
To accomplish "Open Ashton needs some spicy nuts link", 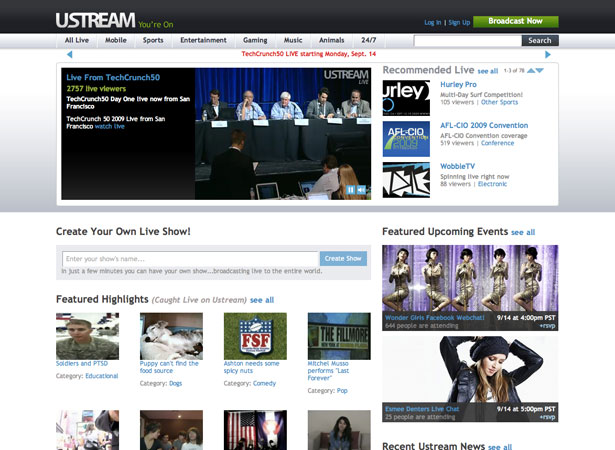I will [x=251, y=367].
